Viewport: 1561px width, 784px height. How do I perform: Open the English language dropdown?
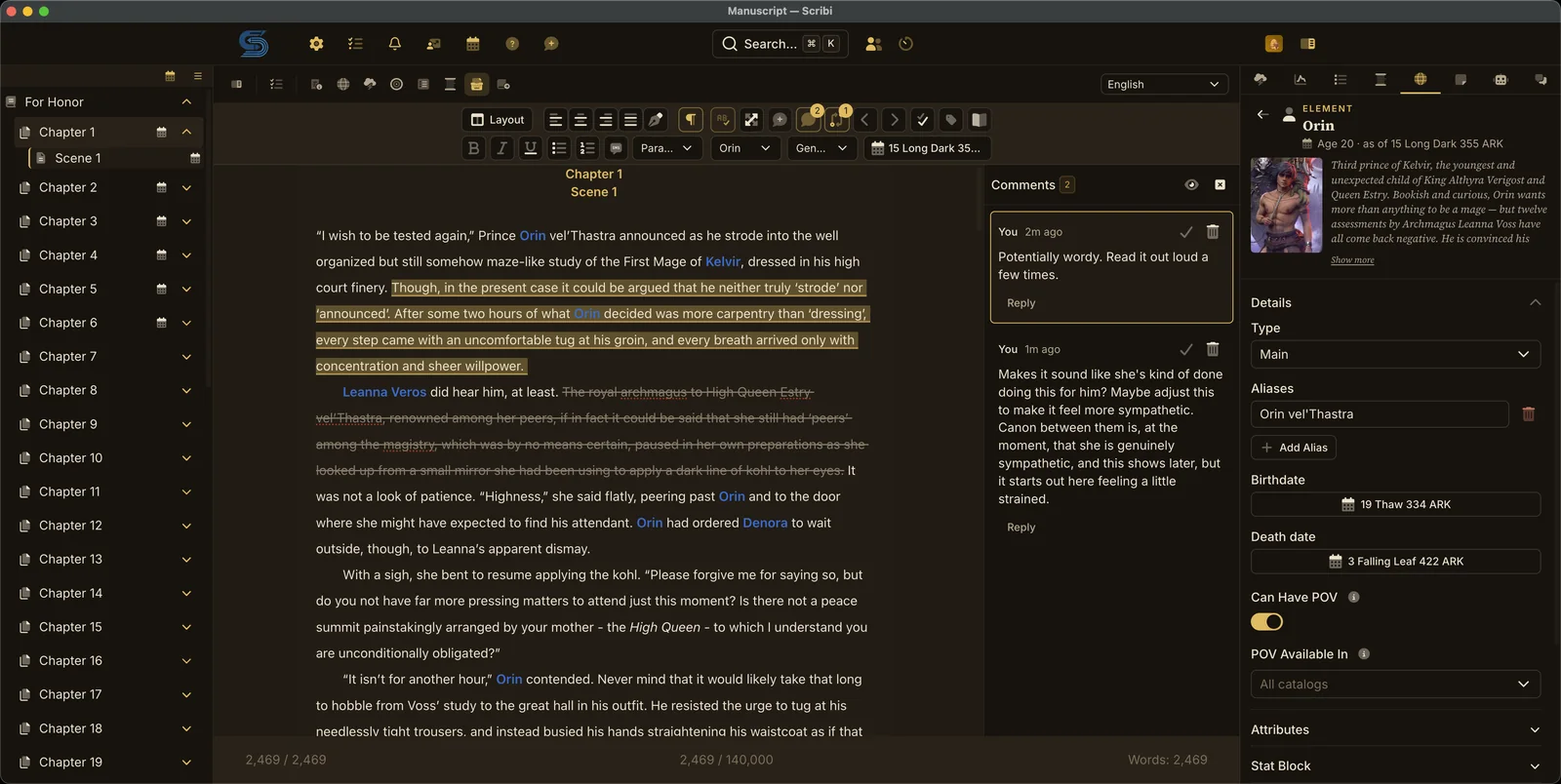[1163, 85]
